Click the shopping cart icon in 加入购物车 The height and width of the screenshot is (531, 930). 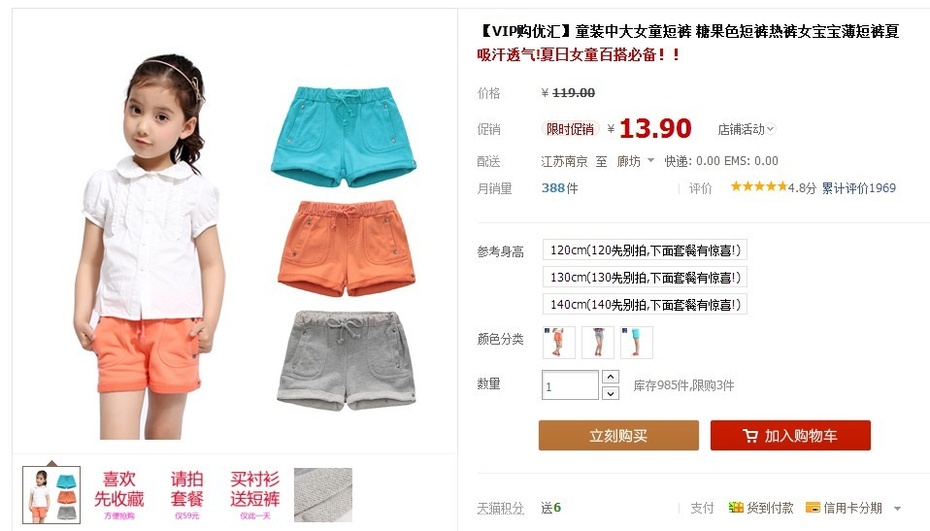point(750,436)
